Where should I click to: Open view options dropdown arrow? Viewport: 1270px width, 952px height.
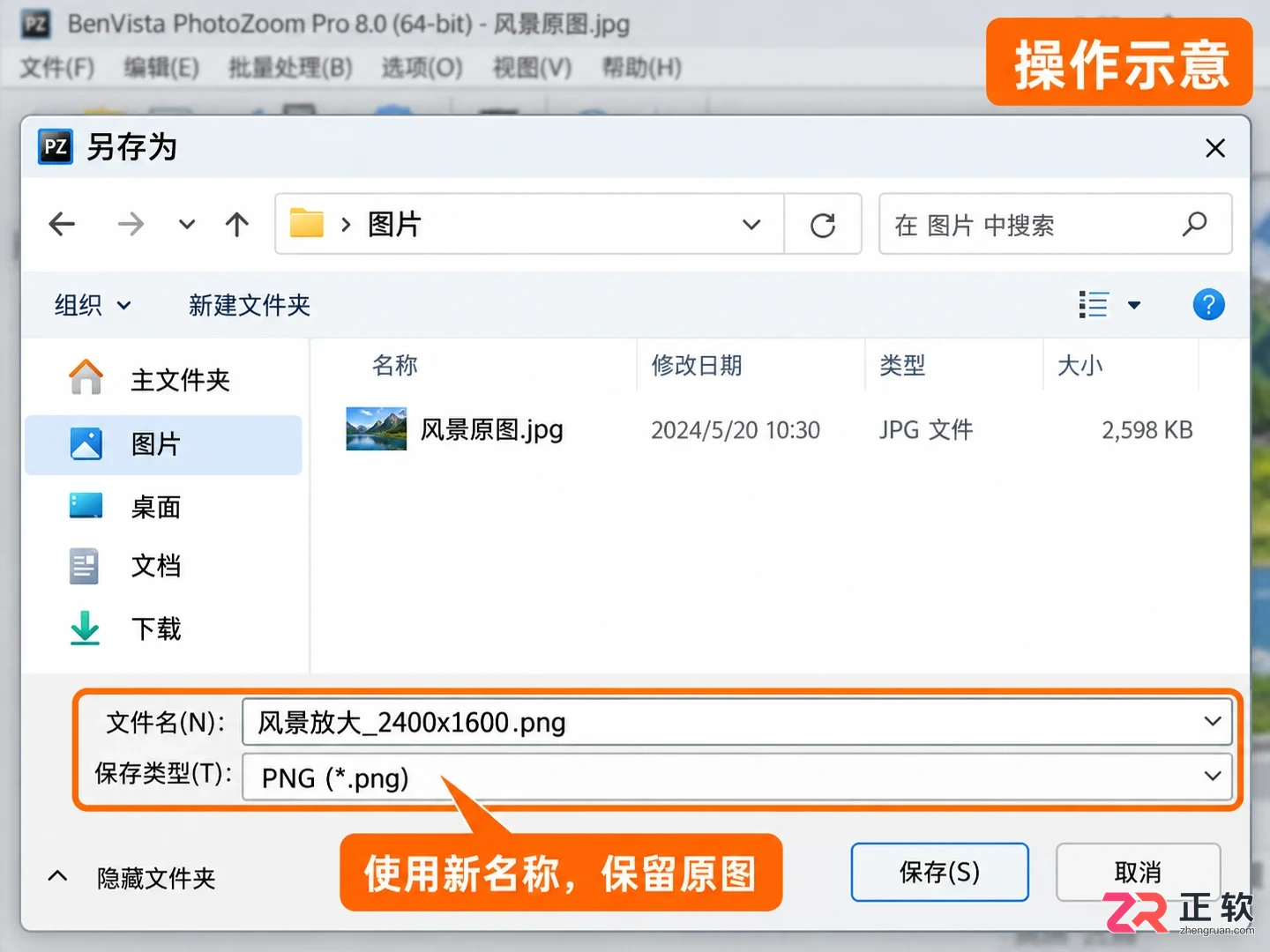pos(1134,305)
